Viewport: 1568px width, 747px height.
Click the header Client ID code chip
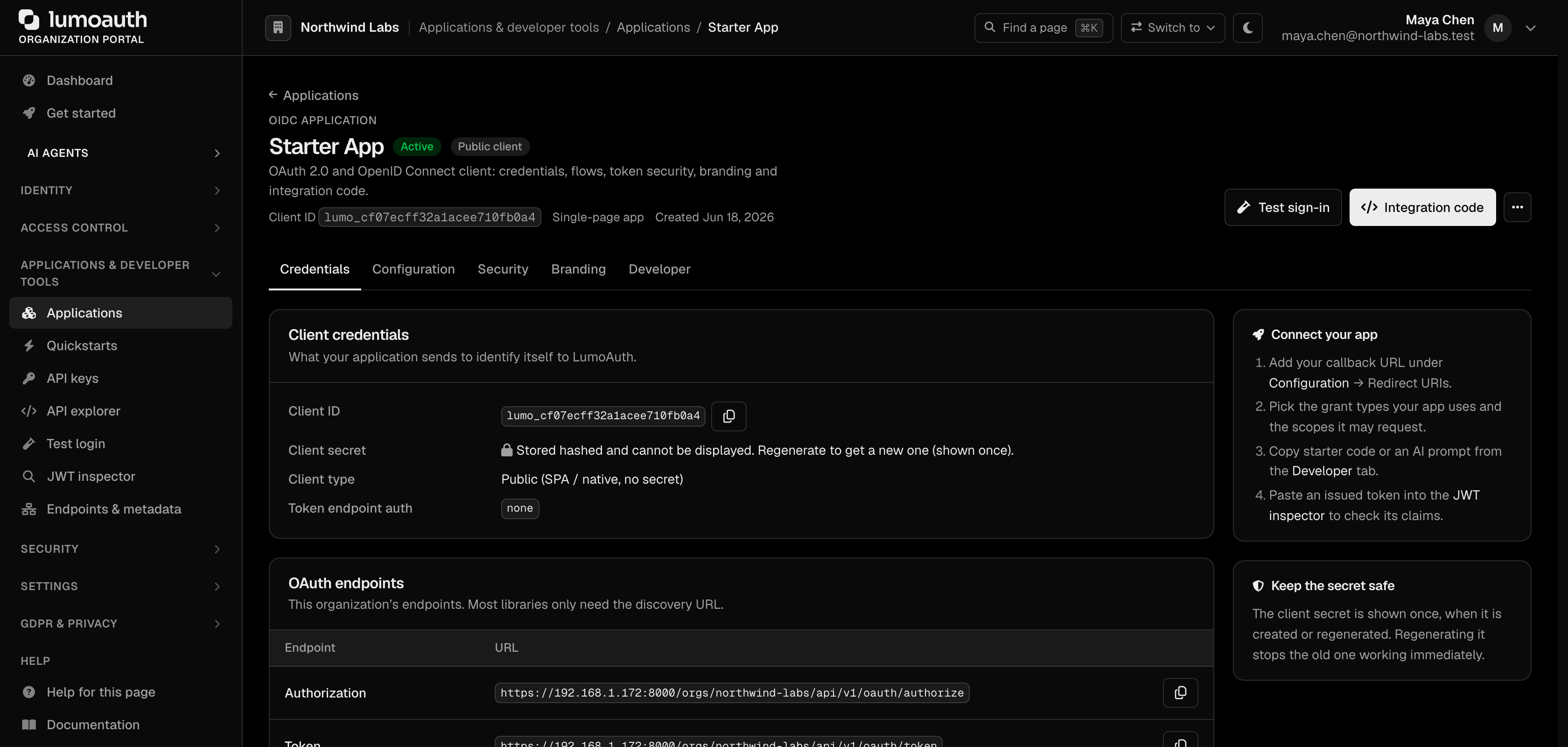point(430,218)
